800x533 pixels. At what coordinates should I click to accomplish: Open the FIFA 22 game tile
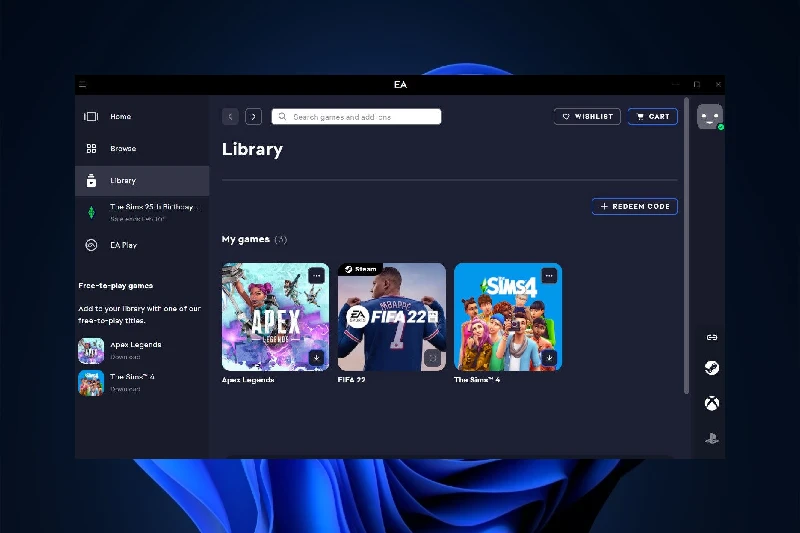392,317
